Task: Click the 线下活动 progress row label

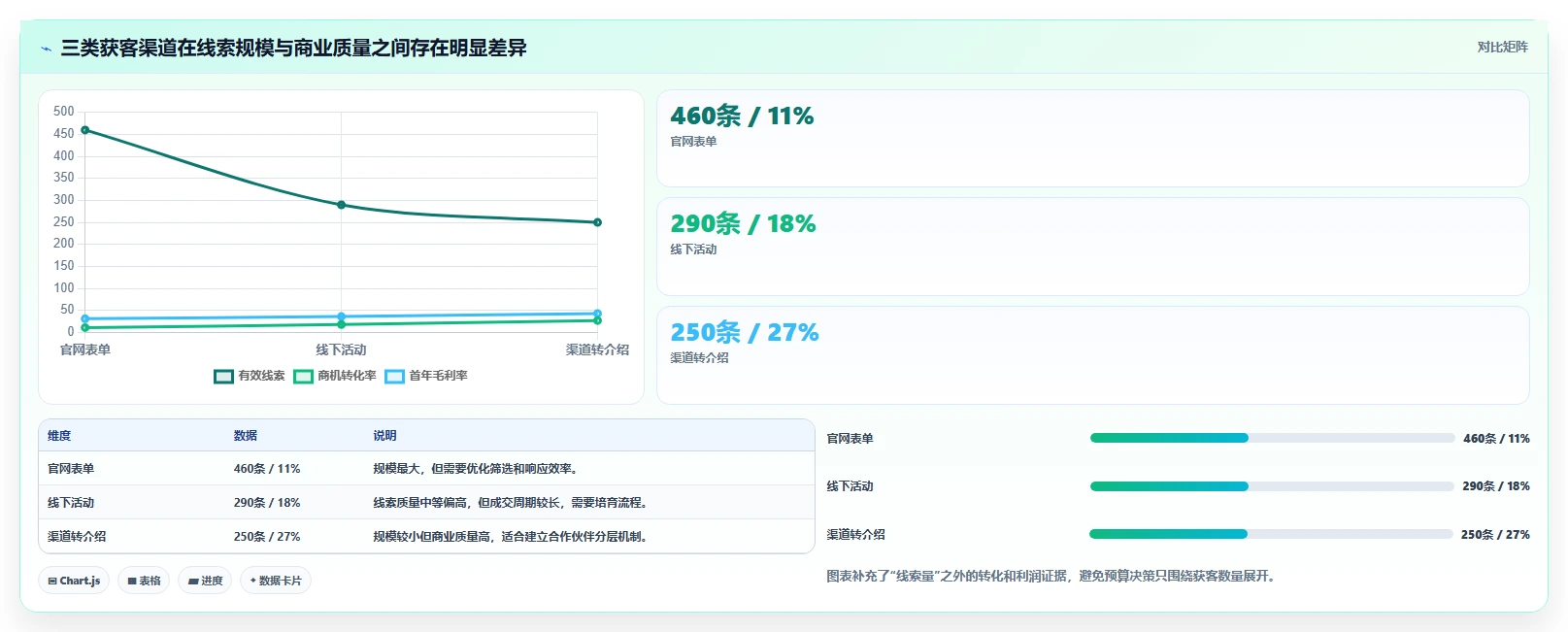Action: (x=850, y=486)
